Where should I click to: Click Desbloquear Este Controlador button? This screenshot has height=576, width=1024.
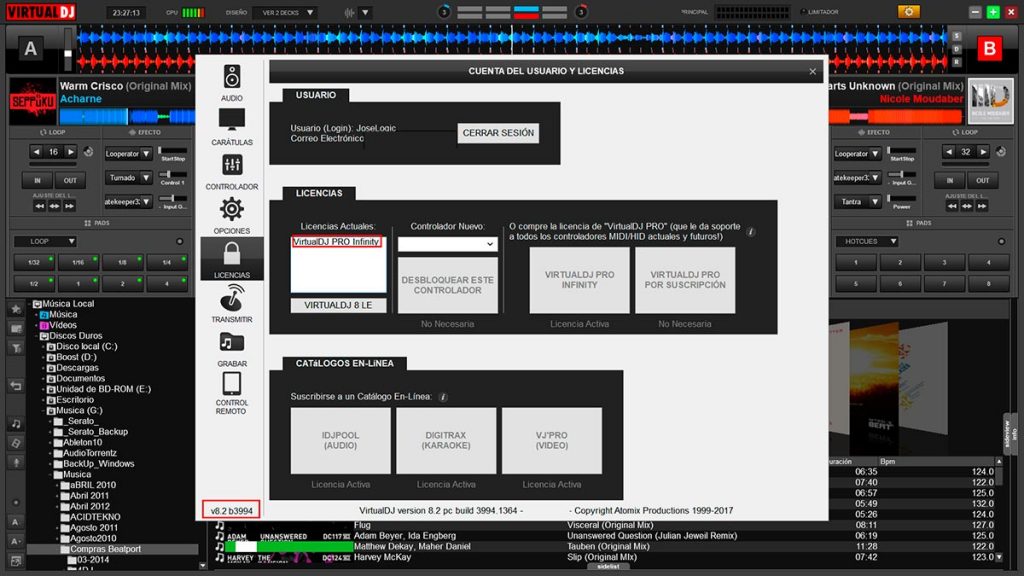pyautogui.click(x=447, y=285)
